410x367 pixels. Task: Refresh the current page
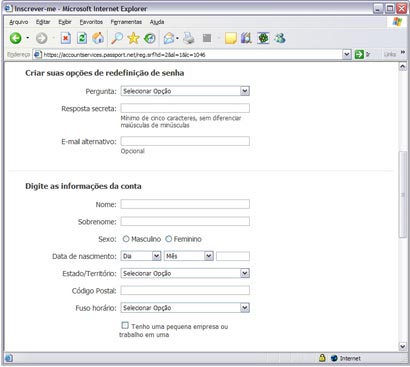click(x=82, y=38)
